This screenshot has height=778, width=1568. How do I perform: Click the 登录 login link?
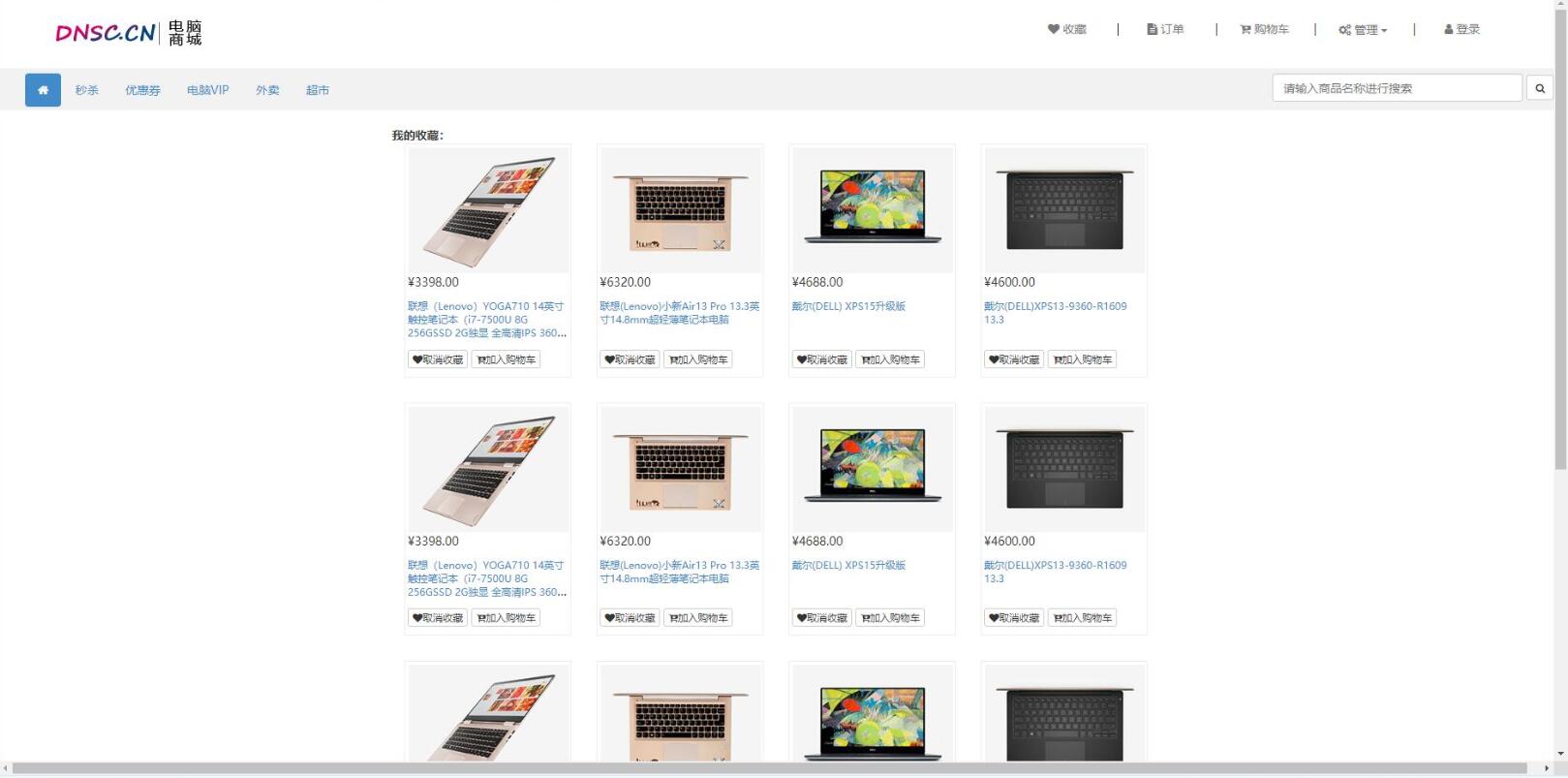tap(1461, 29)
